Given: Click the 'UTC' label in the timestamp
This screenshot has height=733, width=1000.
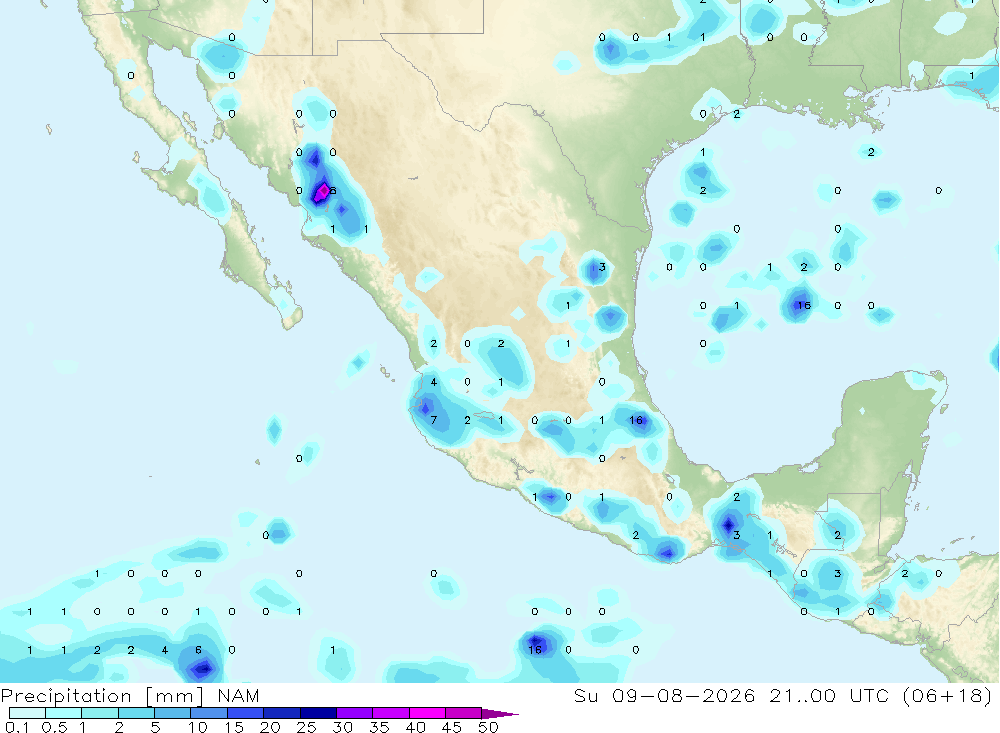Looking at the screenshot, I should pyautogui.click(x=869, y=695).
